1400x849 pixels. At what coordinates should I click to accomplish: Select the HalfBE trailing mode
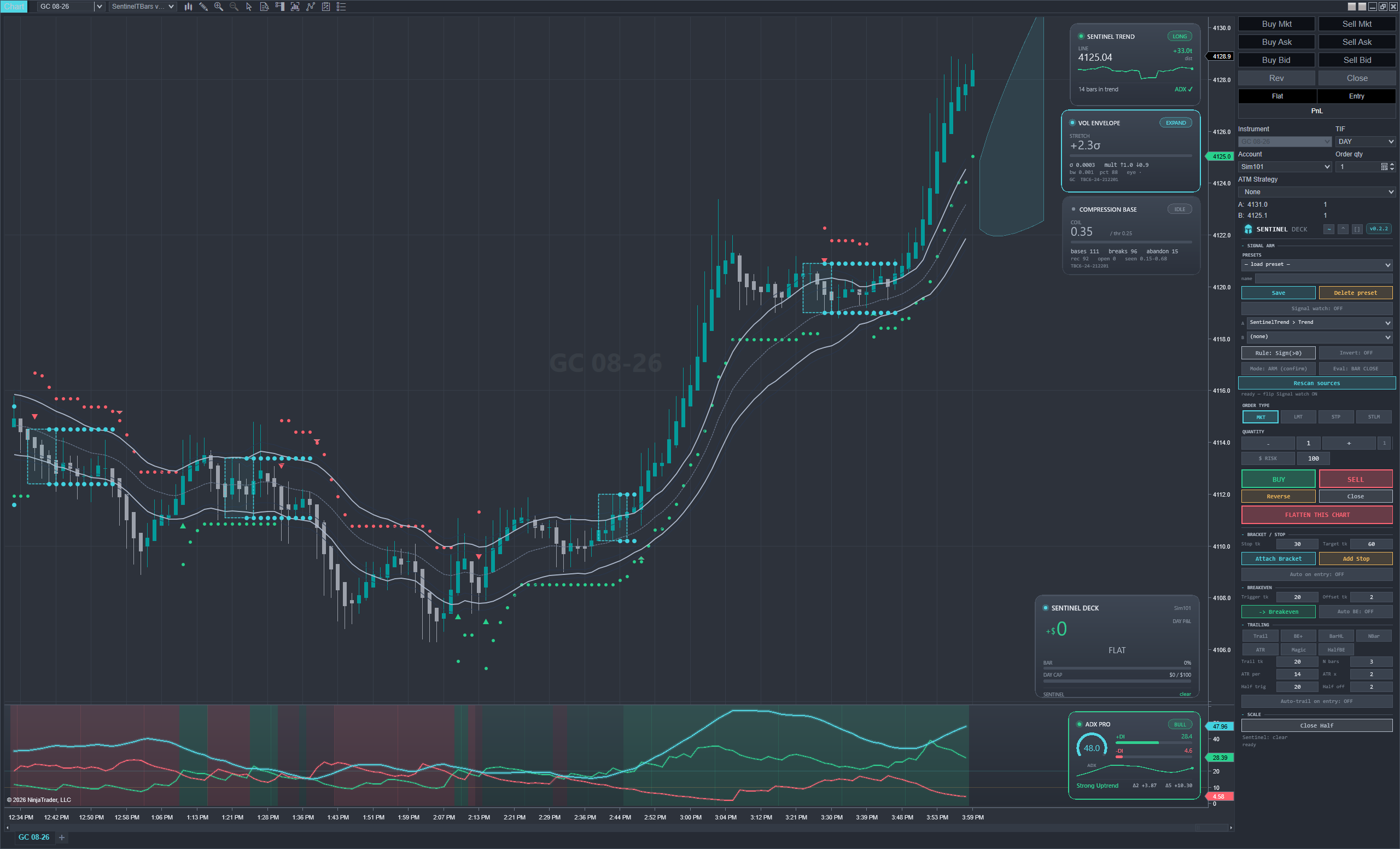(x=1336, y=649)
